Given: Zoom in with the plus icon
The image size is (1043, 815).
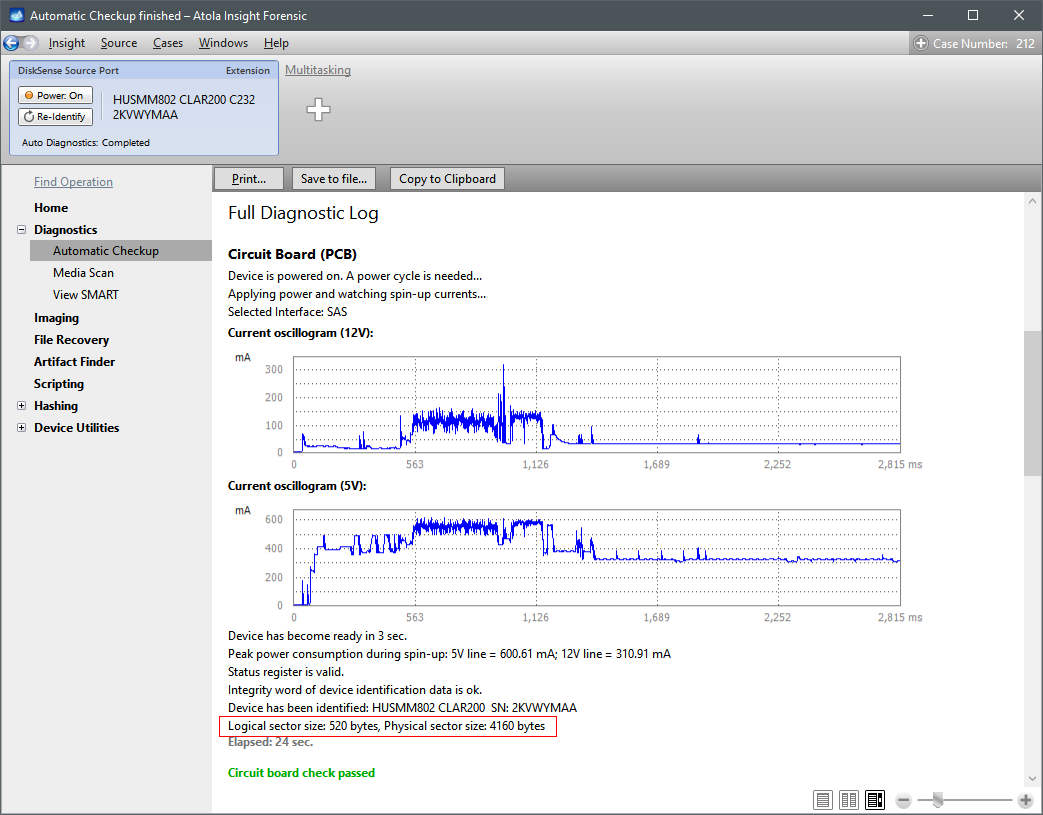Looking at the screenshot, I should (1025, 800).
